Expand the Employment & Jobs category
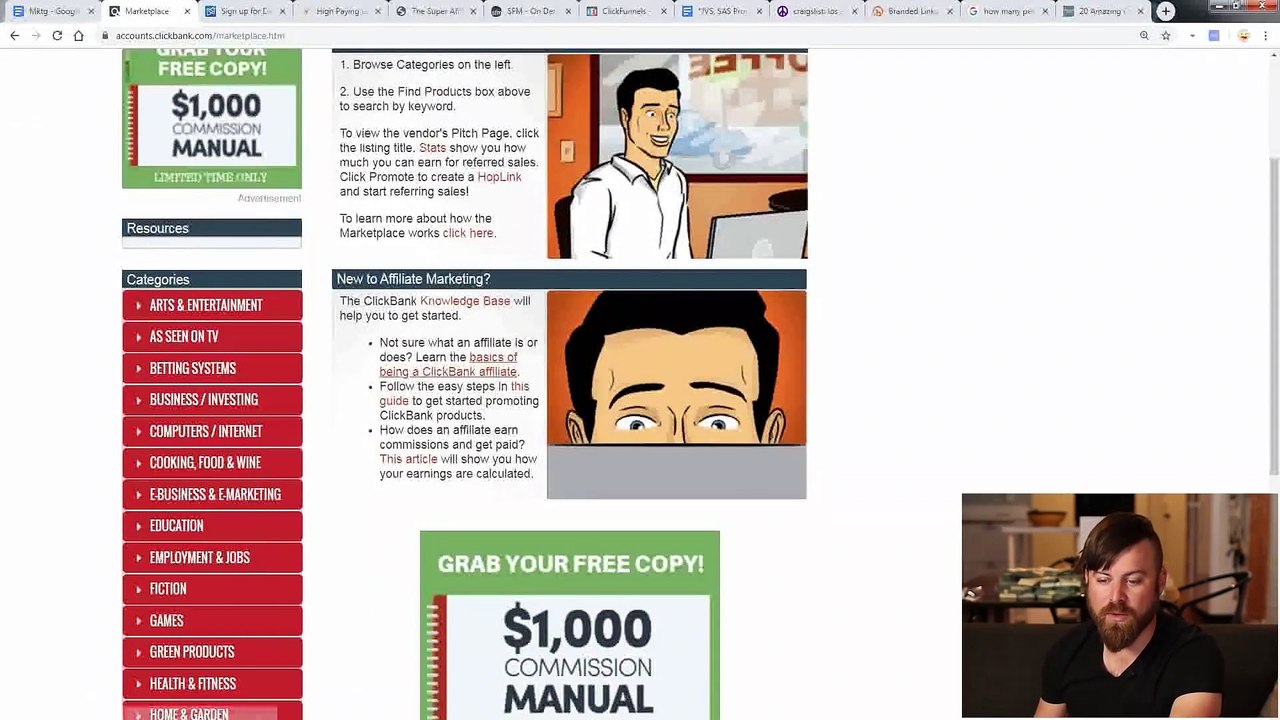Viewport: 1280px width, 720px height. point(212,557)
